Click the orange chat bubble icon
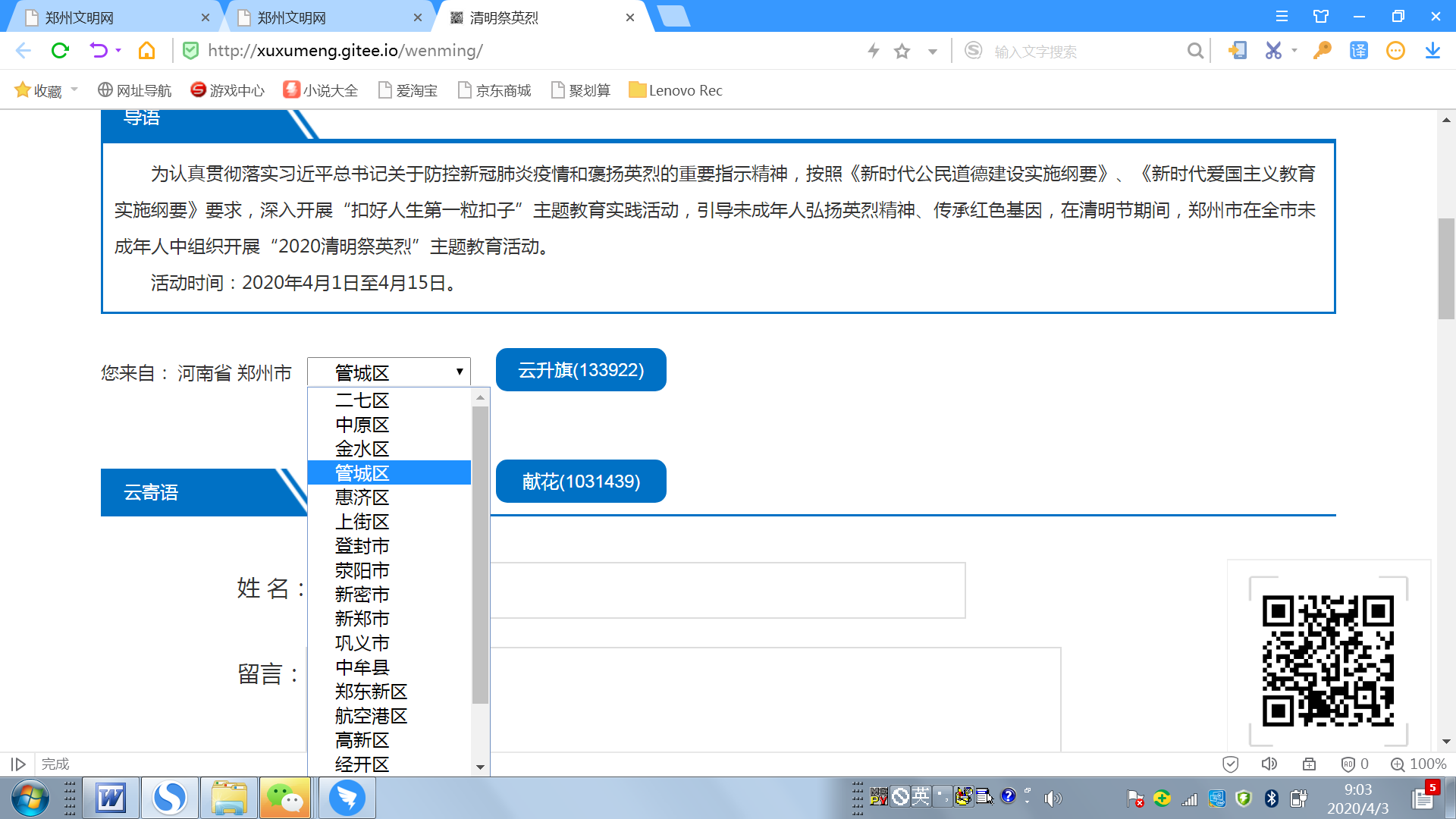1456x819 pixels. pos(1395,51)
